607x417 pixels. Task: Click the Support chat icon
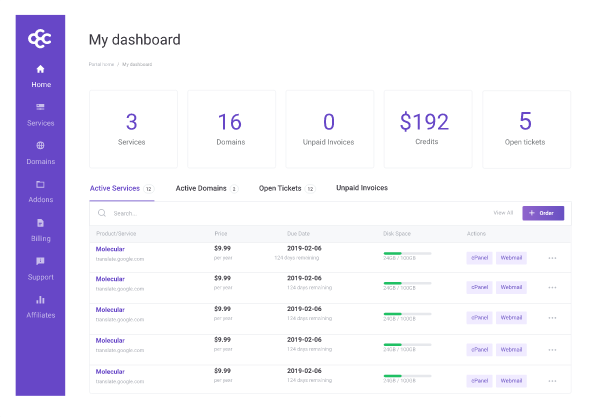(40, 261)
